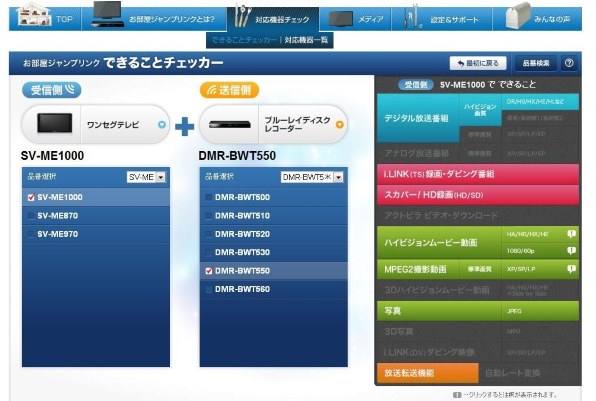Open the 設定&サポート tab
596x401 pixels.
(442, 19)
